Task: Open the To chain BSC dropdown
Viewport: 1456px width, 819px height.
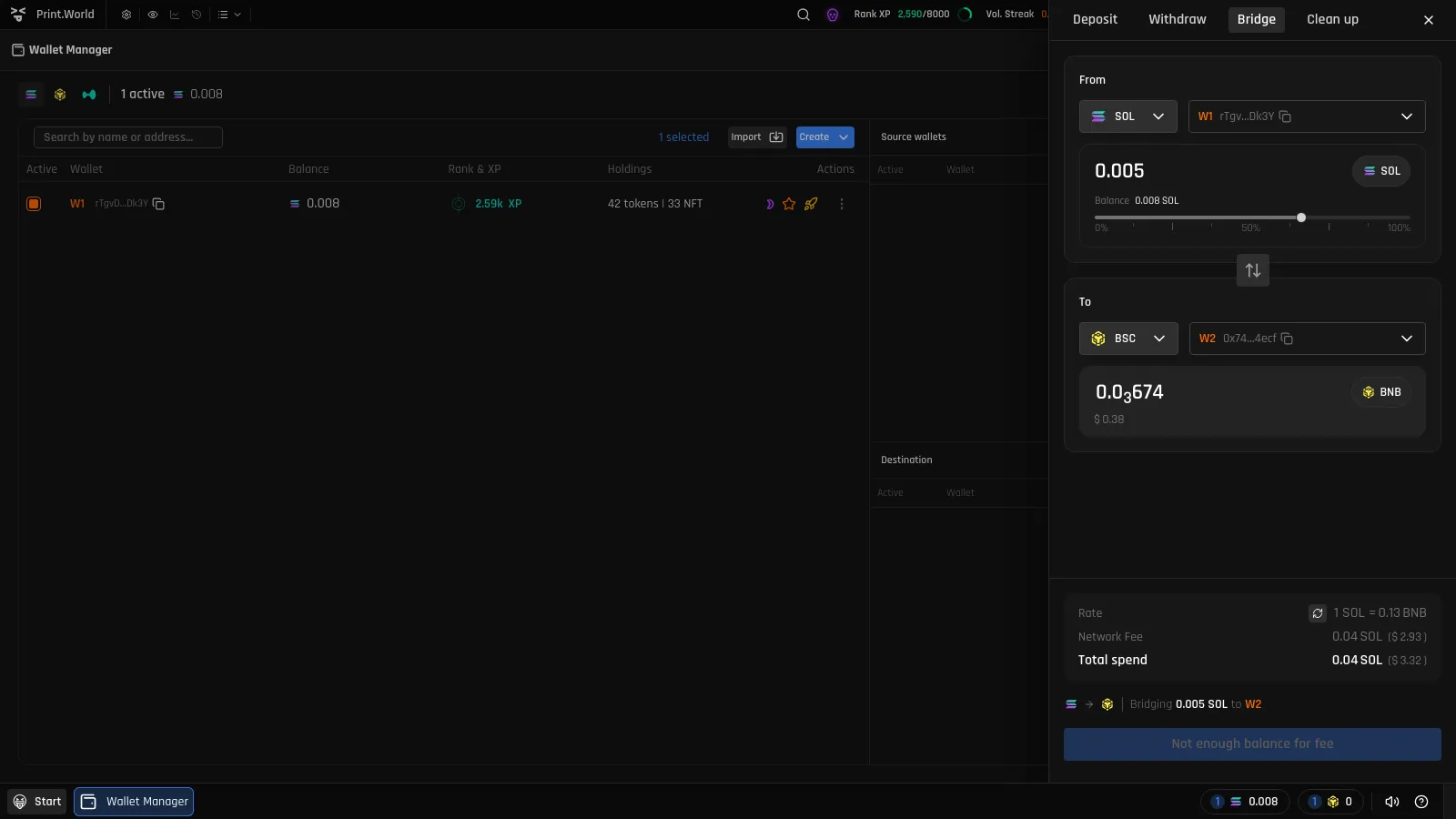Action: tap(1128, 339)
